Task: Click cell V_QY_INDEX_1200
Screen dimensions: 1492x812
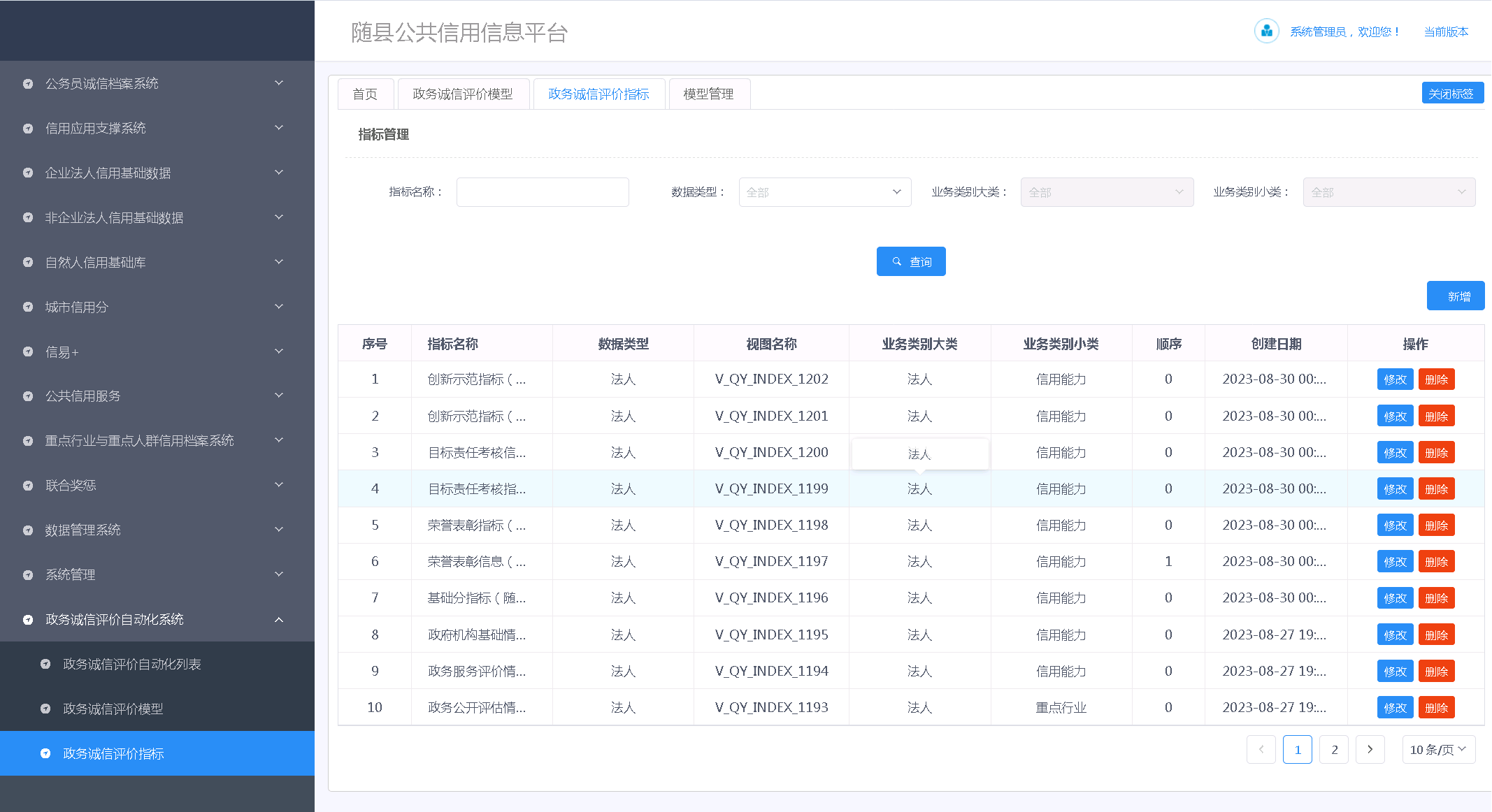Action: tap(771, 452)
